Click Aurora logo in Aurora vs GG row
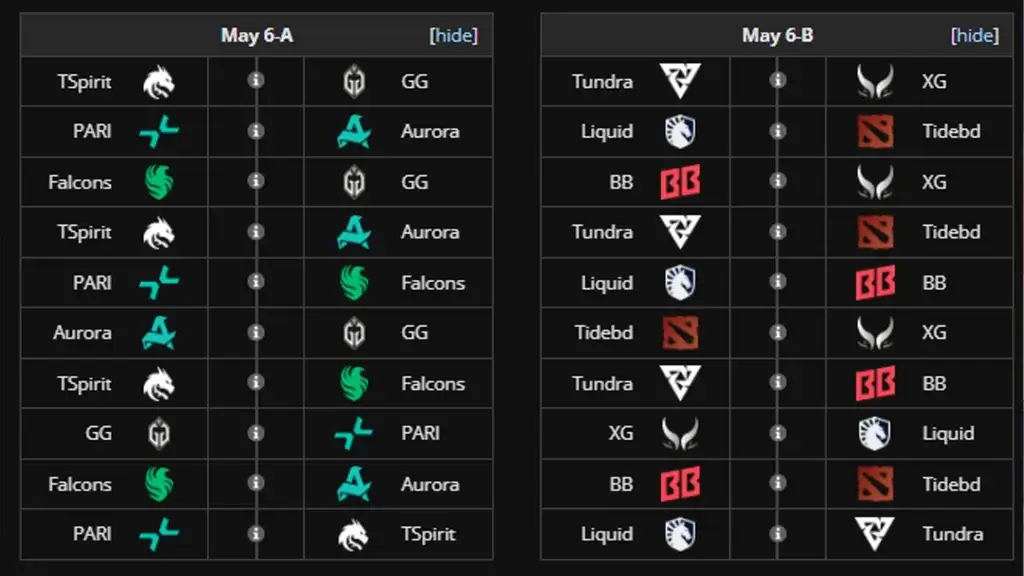This screenshot has height=576, width=1024. [159, 333]
